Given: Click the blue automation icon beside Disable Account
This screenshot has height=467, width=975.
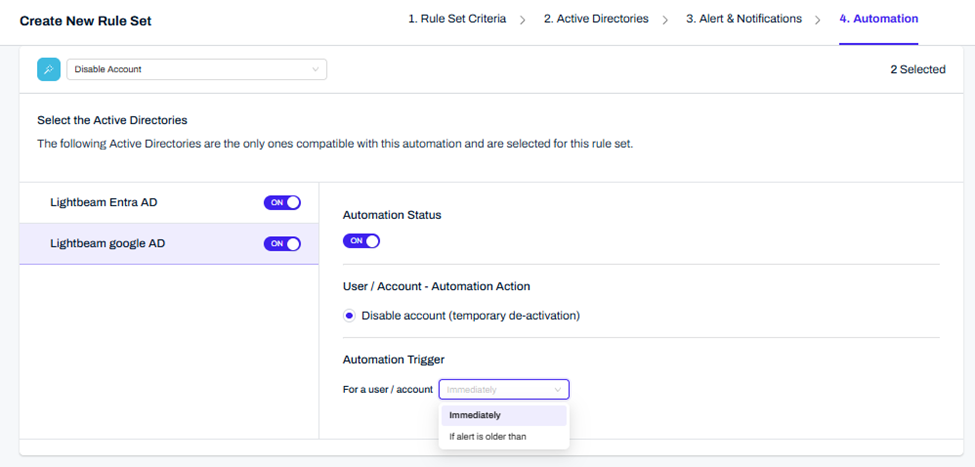Looking at the screenshot, I should pos(48,69).
